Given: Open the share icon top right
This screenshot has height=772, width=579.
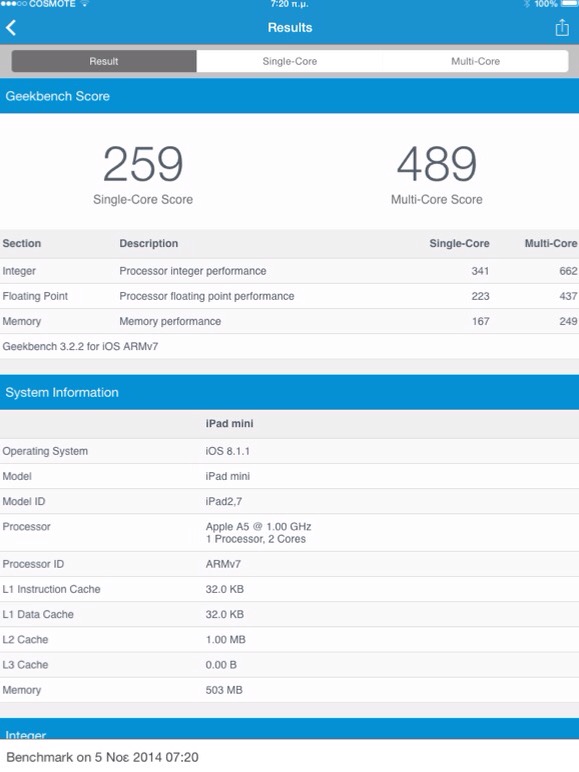Looking at the screenshot, I should pyautogui.click(x=562, y=27).
